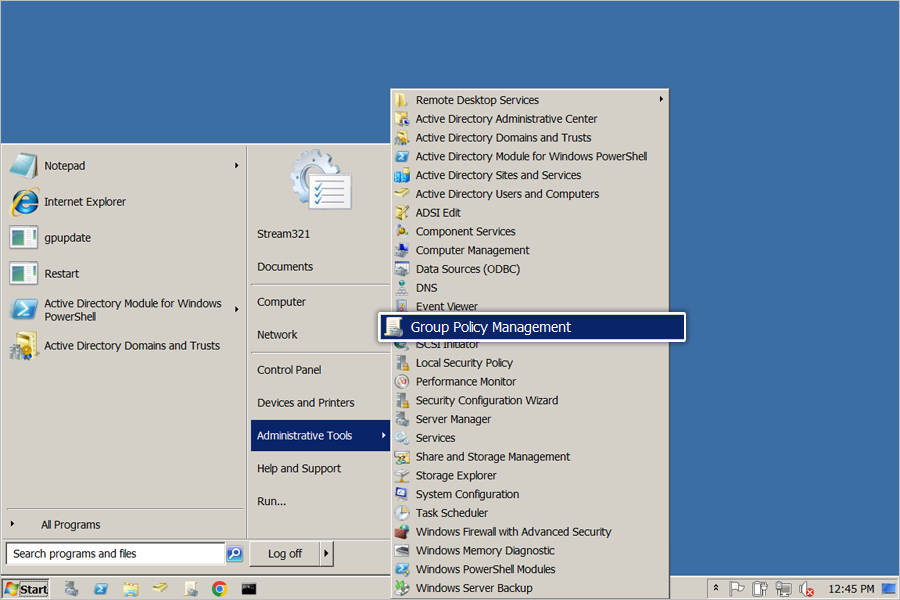Click the muted volume tray icon
Viewport: 900px width, 600px height.
(806, 589)
